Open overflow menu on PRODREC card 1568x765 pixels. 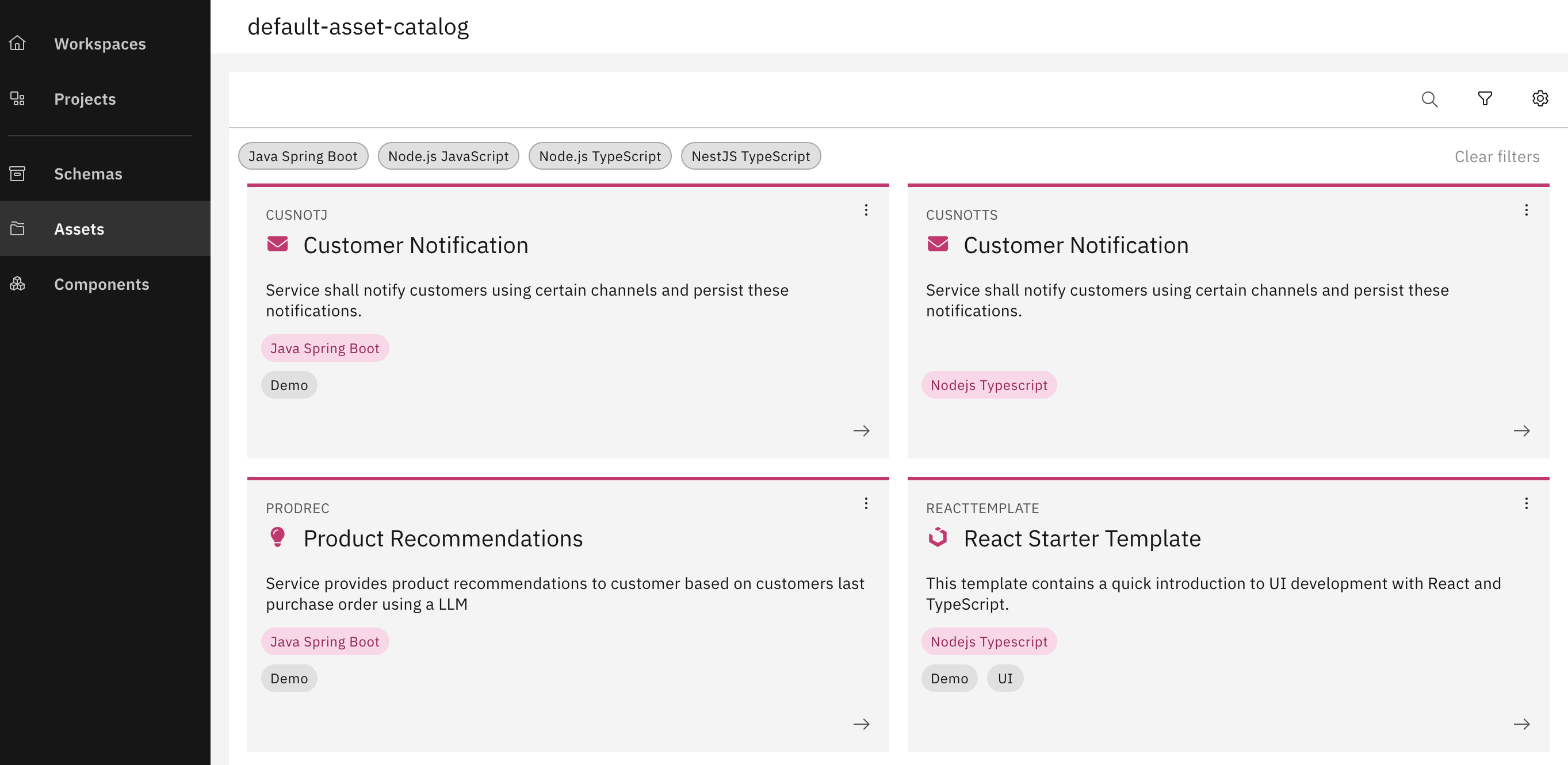coord(866,503)
